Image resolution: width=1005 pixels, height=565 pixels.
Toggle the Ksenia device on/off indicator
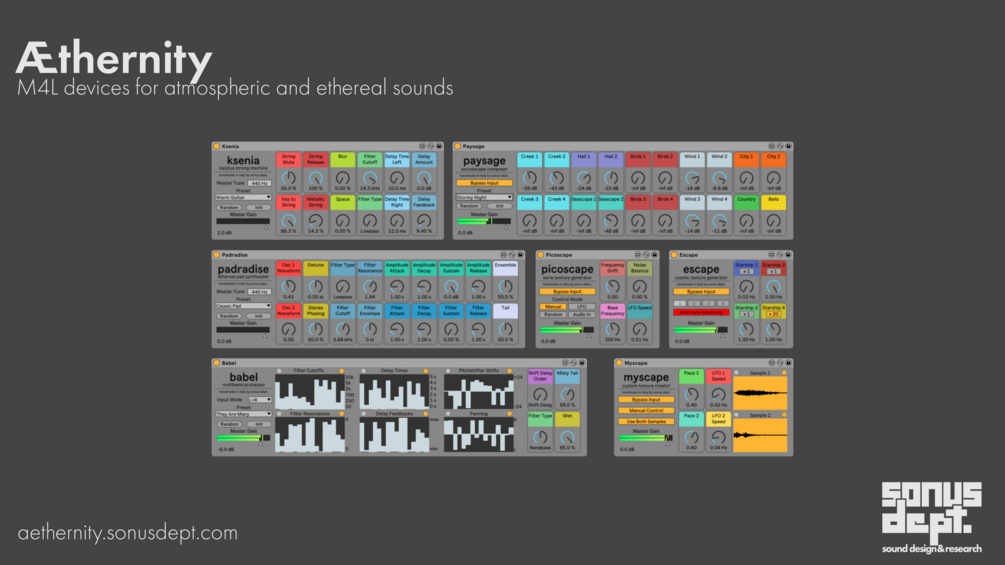[x=217, y=146]
